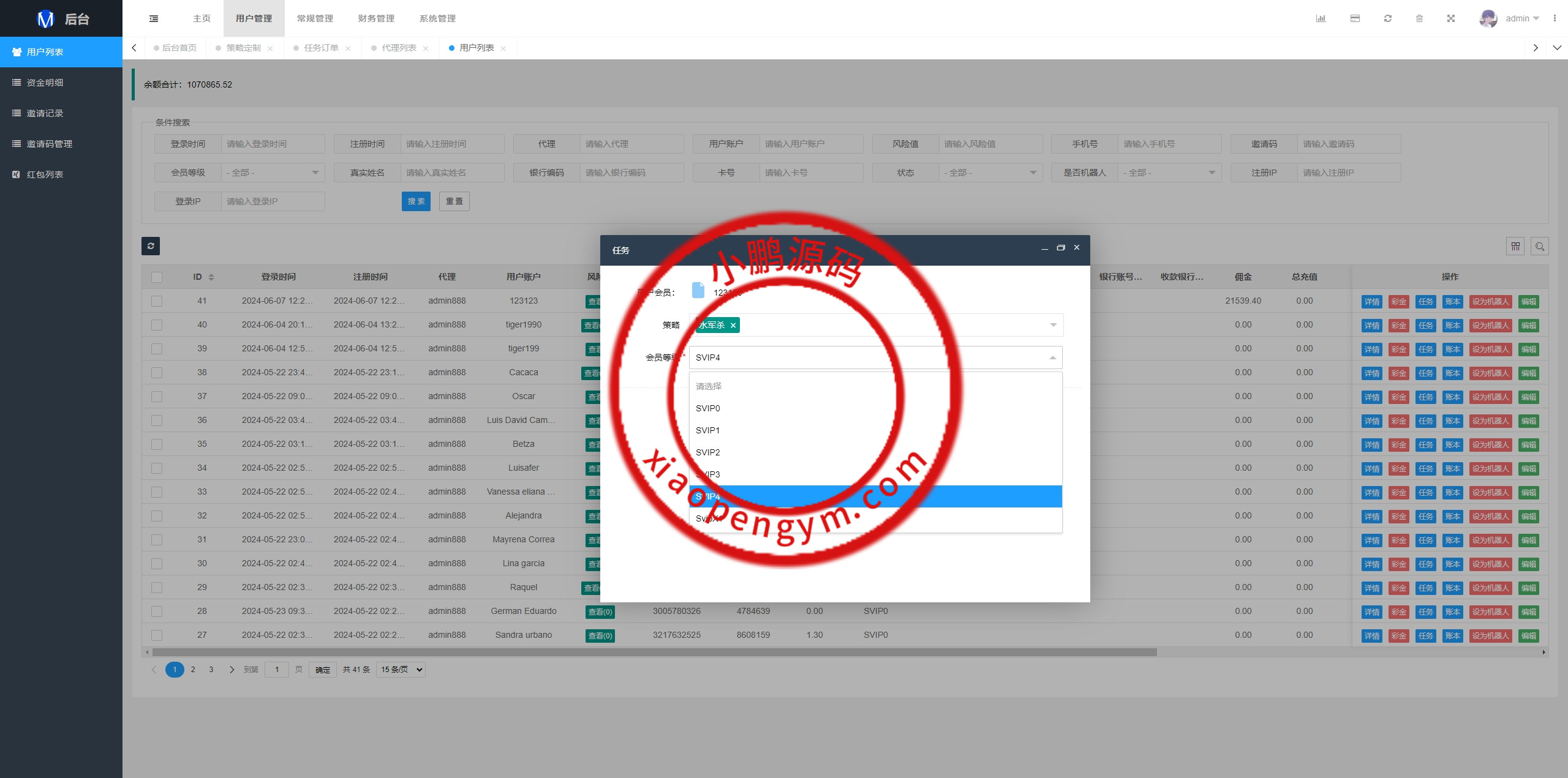Open the column filter grid icon

tap(1515, 246)
